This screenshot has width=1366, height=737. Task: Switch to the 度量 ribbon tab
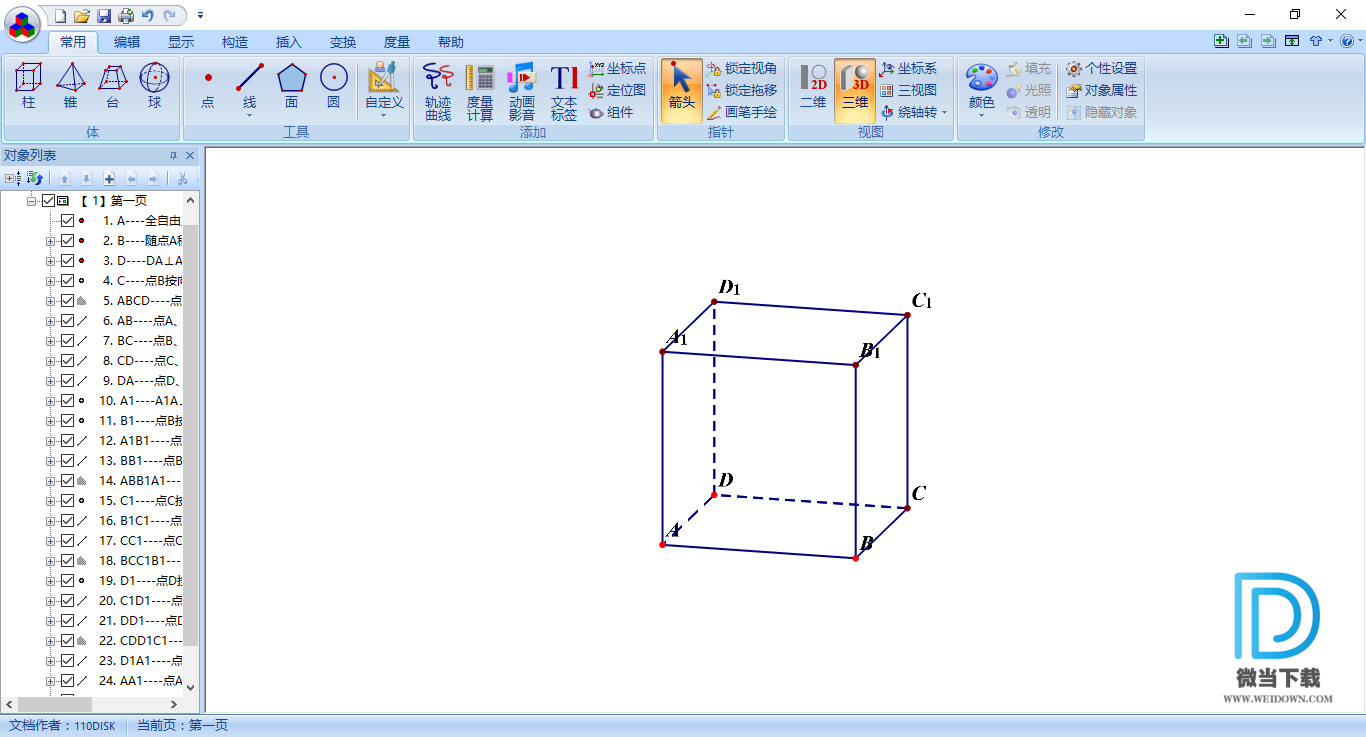397,42
